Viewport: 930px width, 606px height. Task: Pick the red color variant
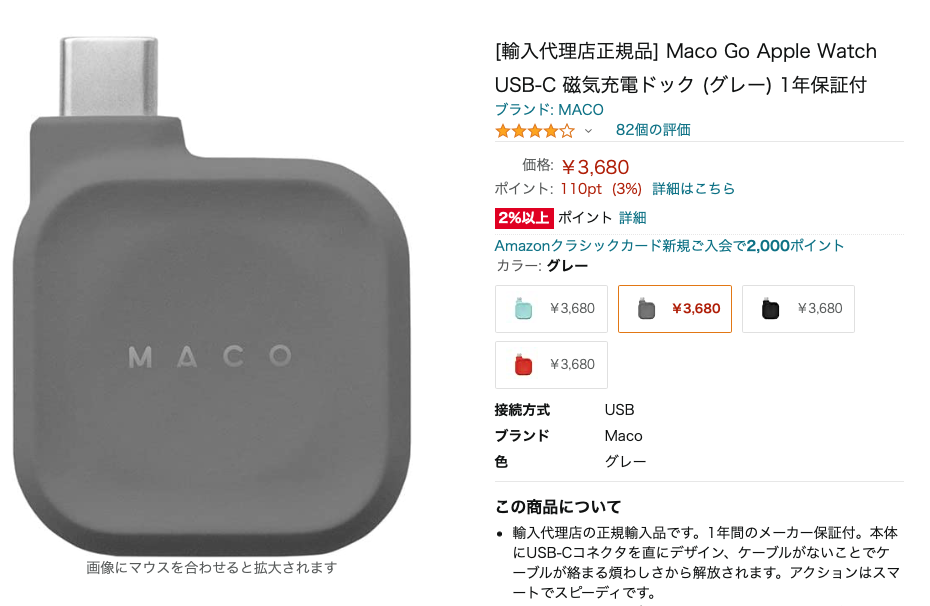click(x=551, y=365)
